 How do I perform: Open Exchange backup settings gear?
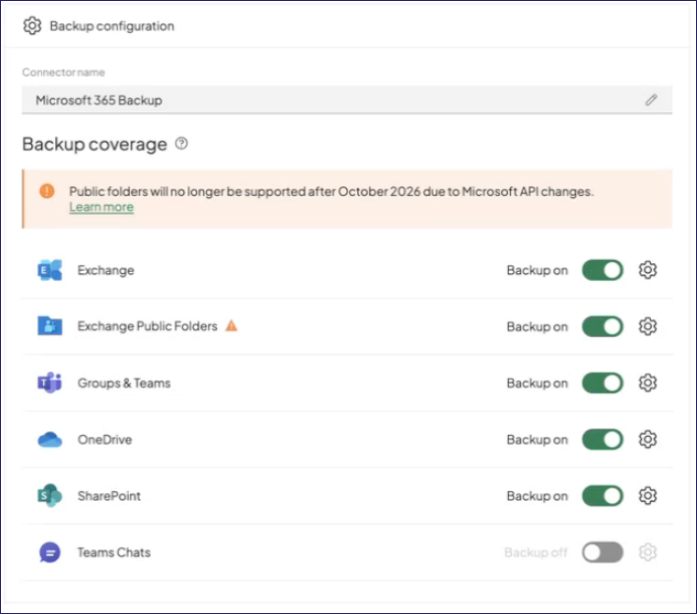point(648,270)
